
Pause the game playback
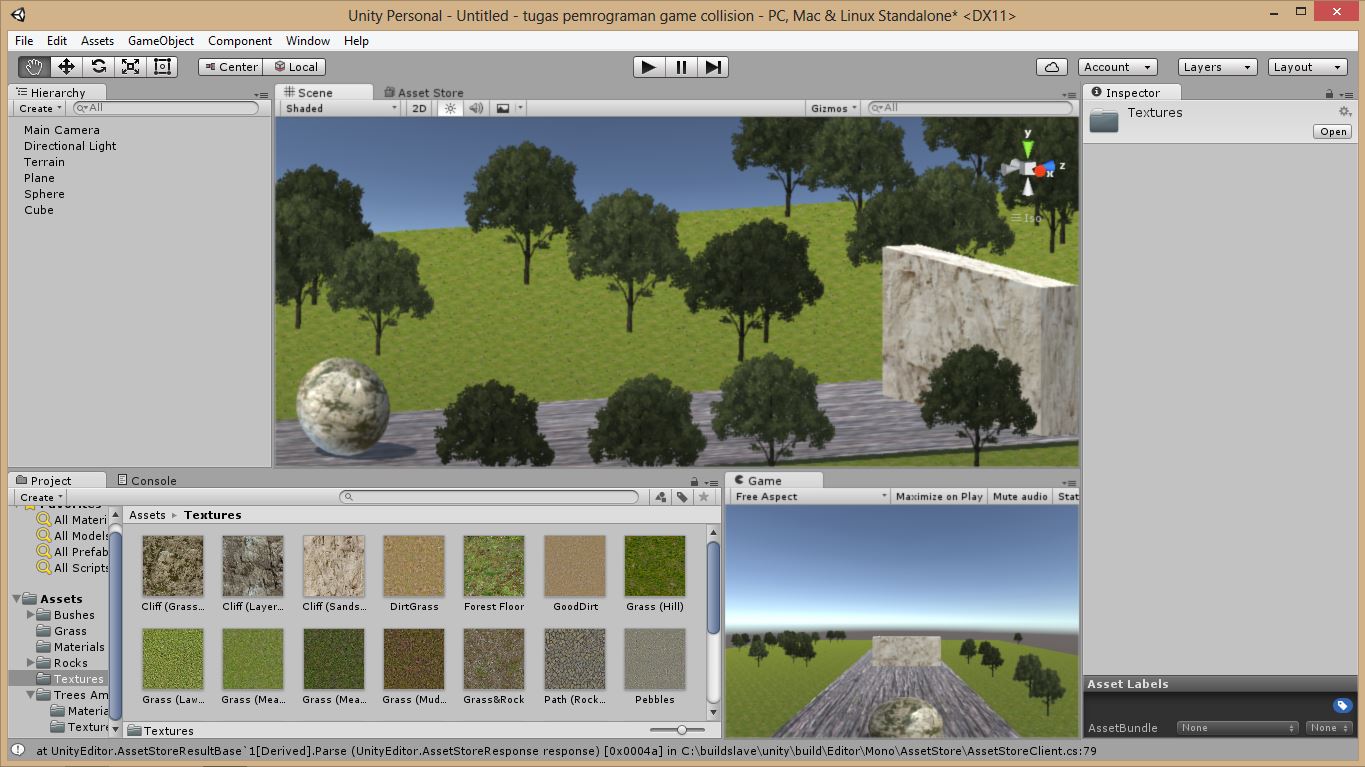(x=681, y=67)
